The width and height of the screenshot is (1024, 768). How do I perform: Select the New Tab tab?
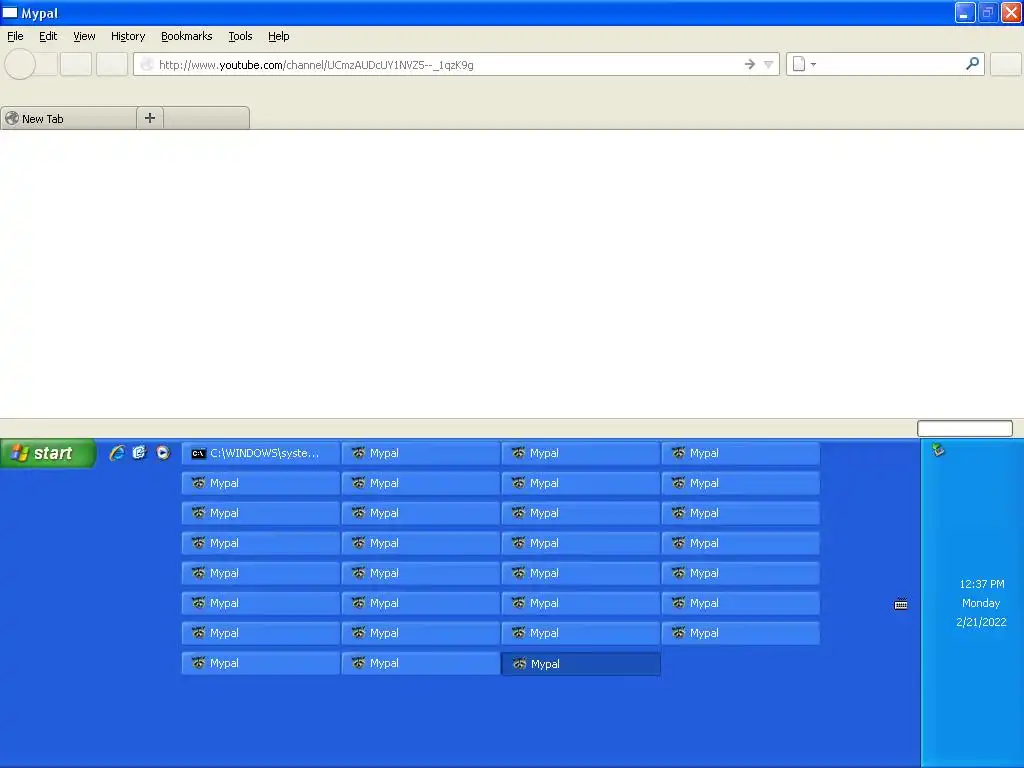coord(69,118)
